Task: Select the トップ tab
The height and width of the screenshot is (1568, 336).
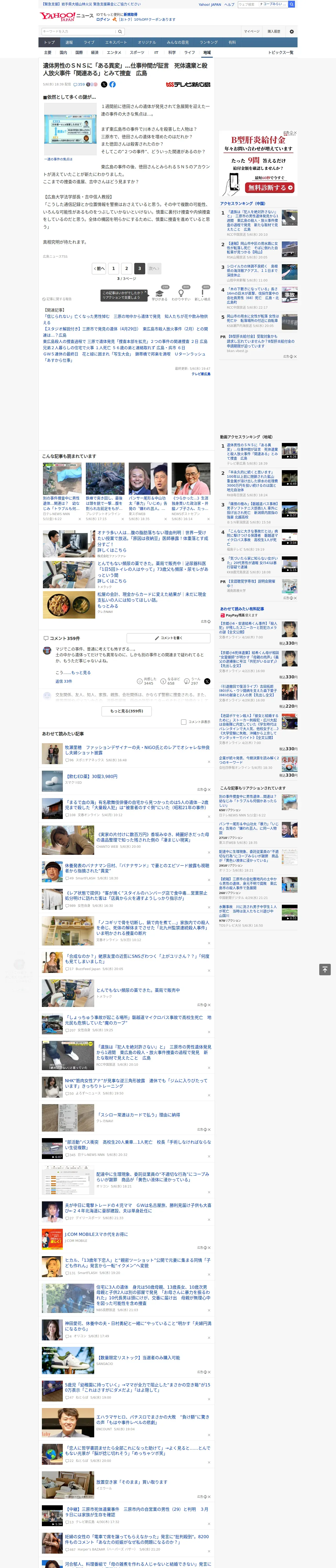Action: click(x=49, y=43)
